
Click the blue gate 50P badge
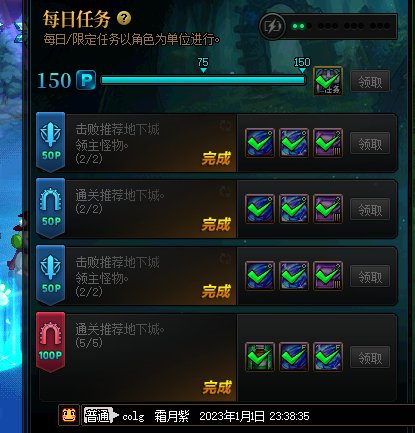(x=50, y=208)
